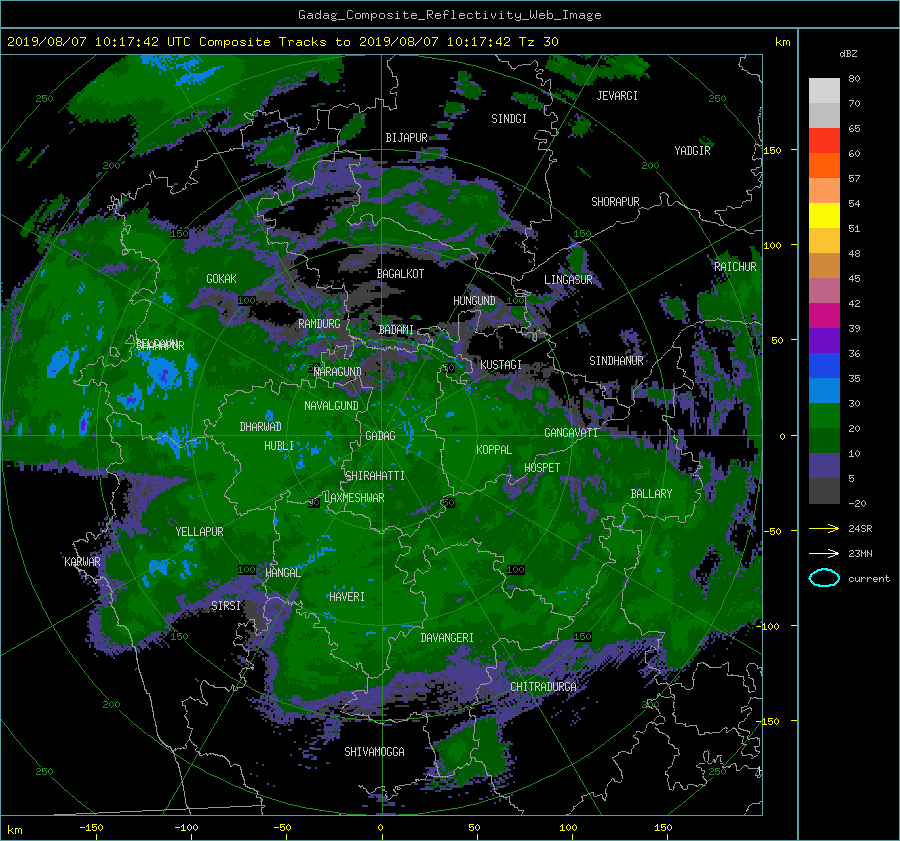Click the NAVALGUND city label

point(331,405)
